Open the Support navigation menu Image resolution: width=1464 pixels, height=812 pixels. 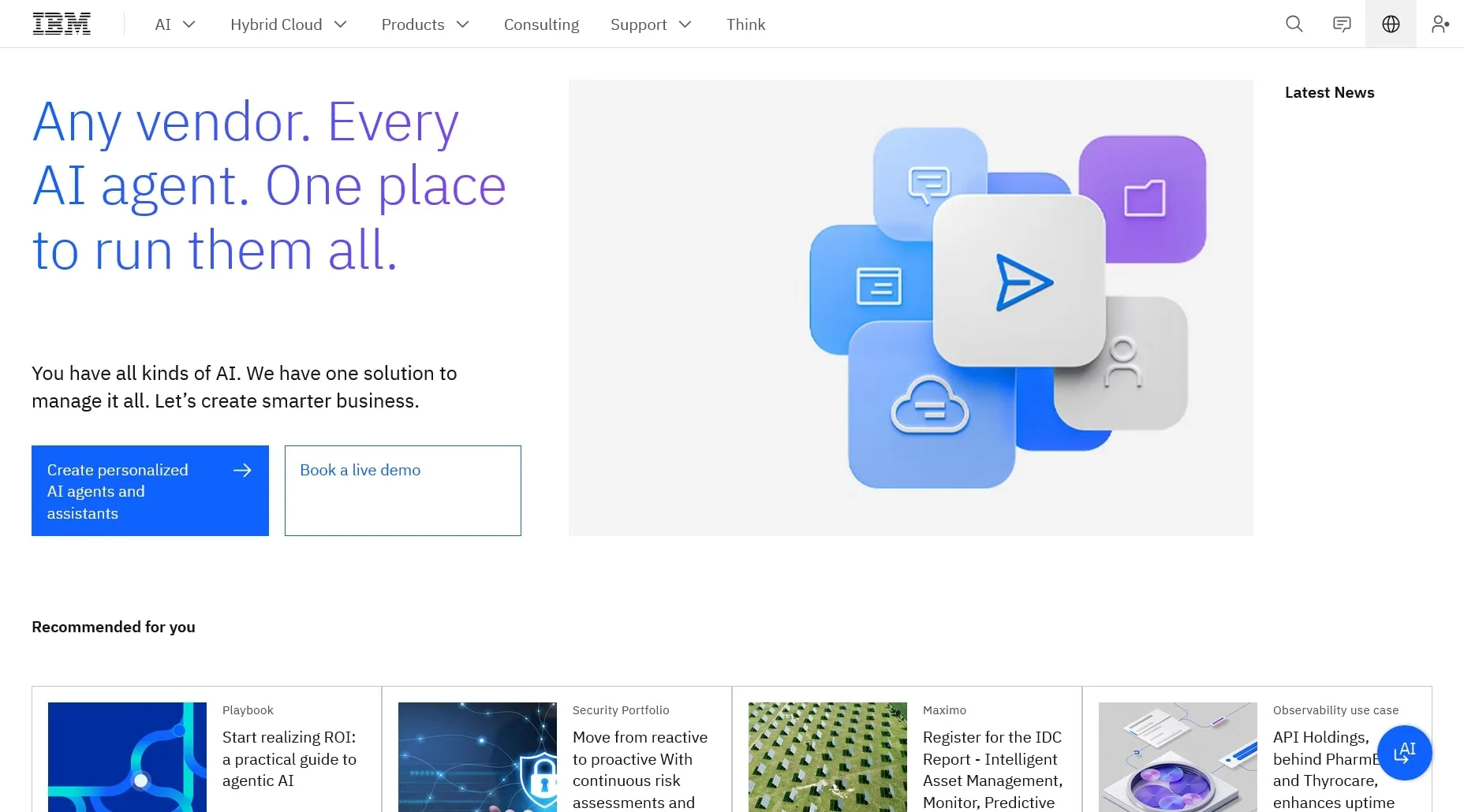click(x=651, y=24)
